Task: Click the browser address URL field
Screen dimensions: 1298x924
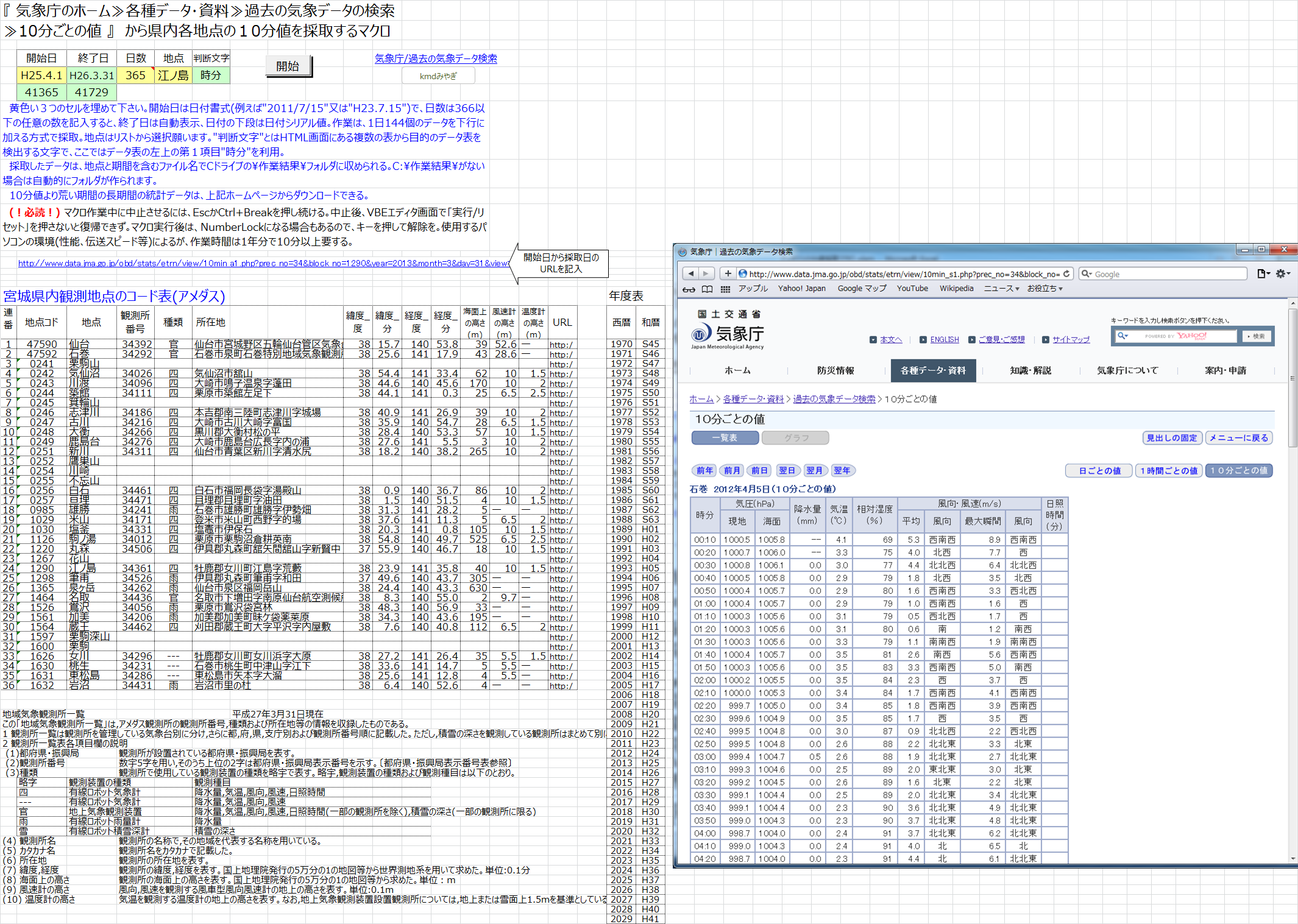Action: (x=904, y=273)
